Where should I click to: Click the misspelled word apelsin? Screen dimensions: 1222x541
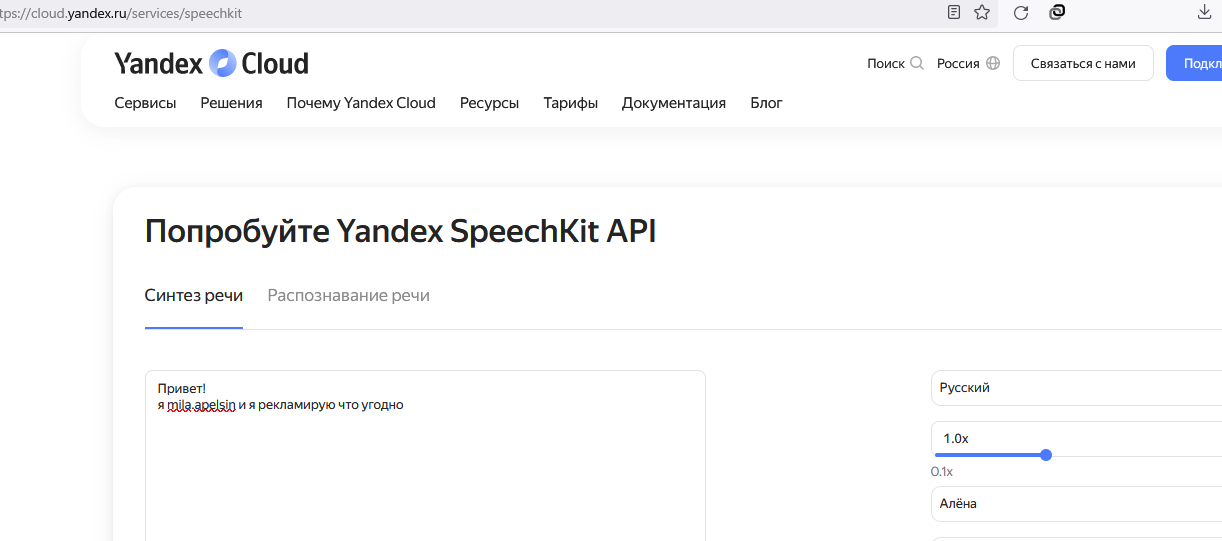tap(215, 405)
